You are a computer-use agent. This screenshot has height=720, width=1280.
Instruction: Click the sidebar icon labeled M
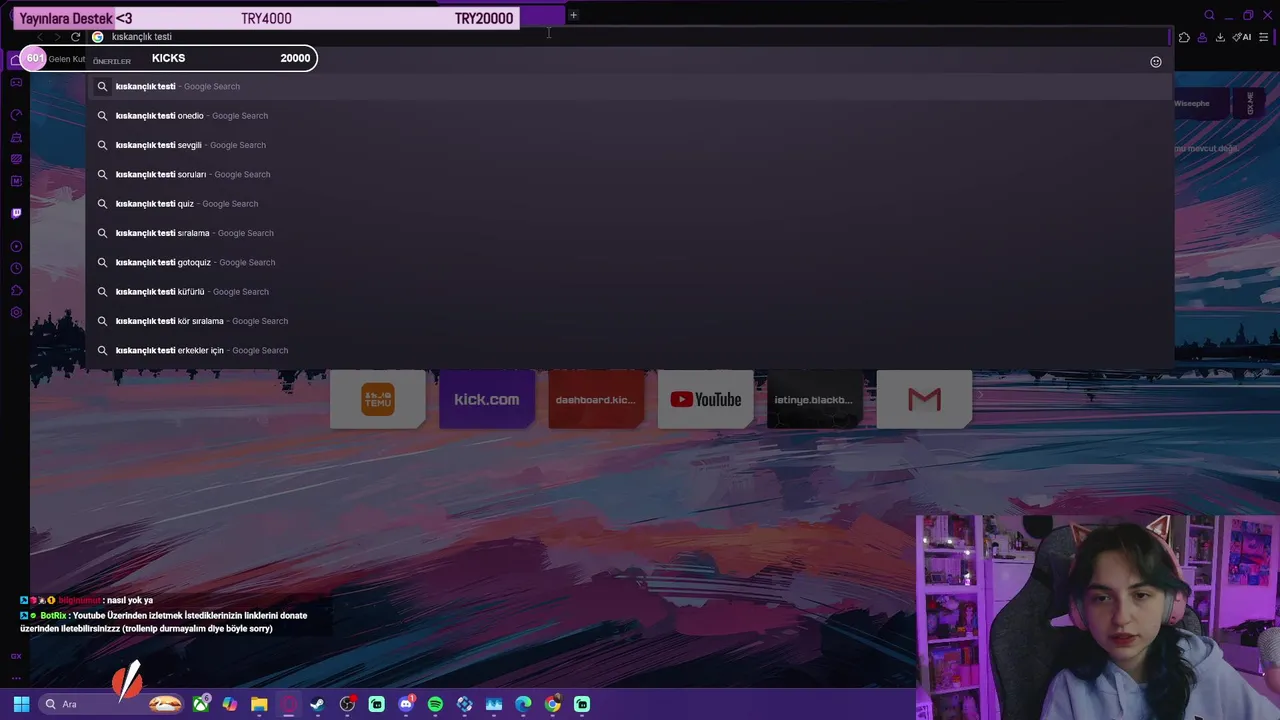point(16,181)
